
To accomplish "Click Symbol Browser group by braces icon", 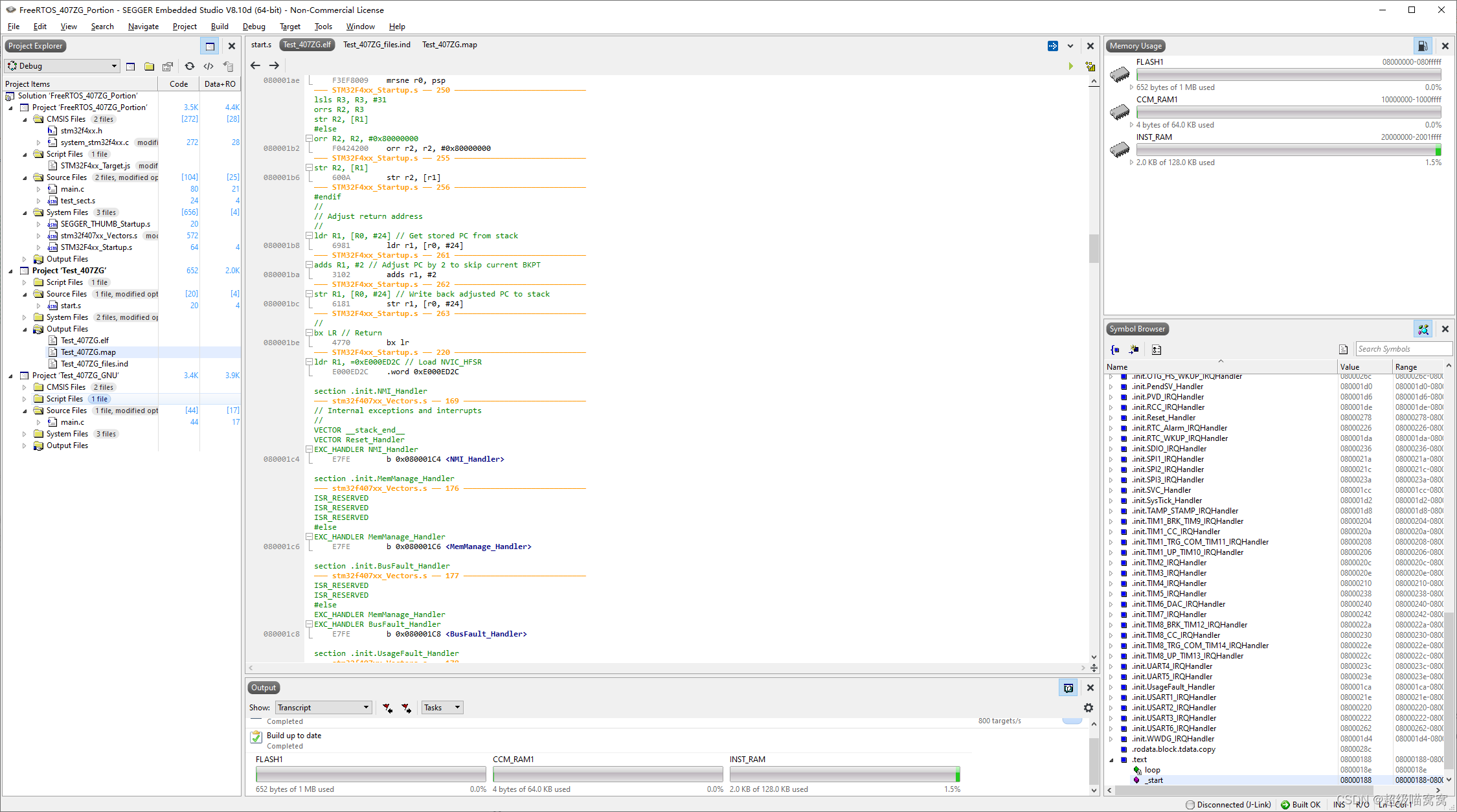I will click(x=1115, y=350).
